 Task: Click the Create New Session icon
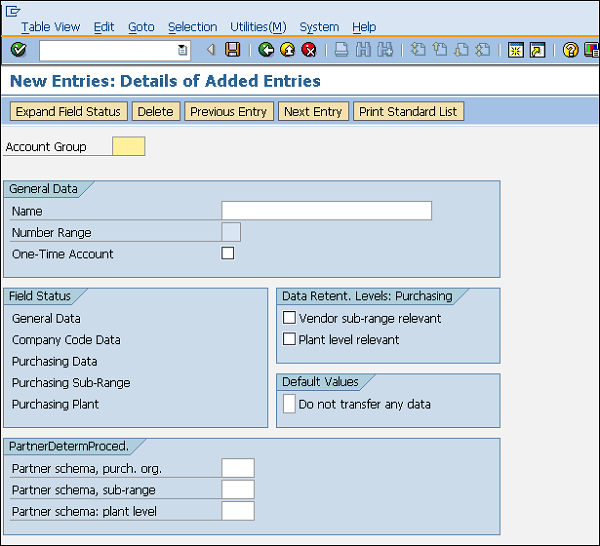pyautogui.click(x=515, y=50)
